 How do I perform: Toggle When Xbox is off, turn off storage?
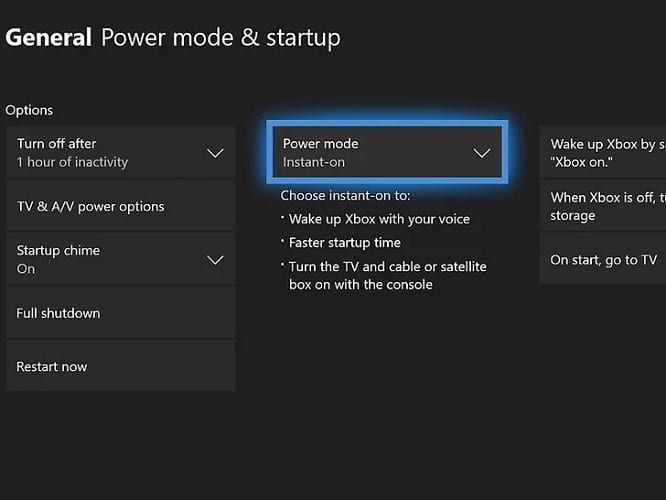(x=603, y=206)
